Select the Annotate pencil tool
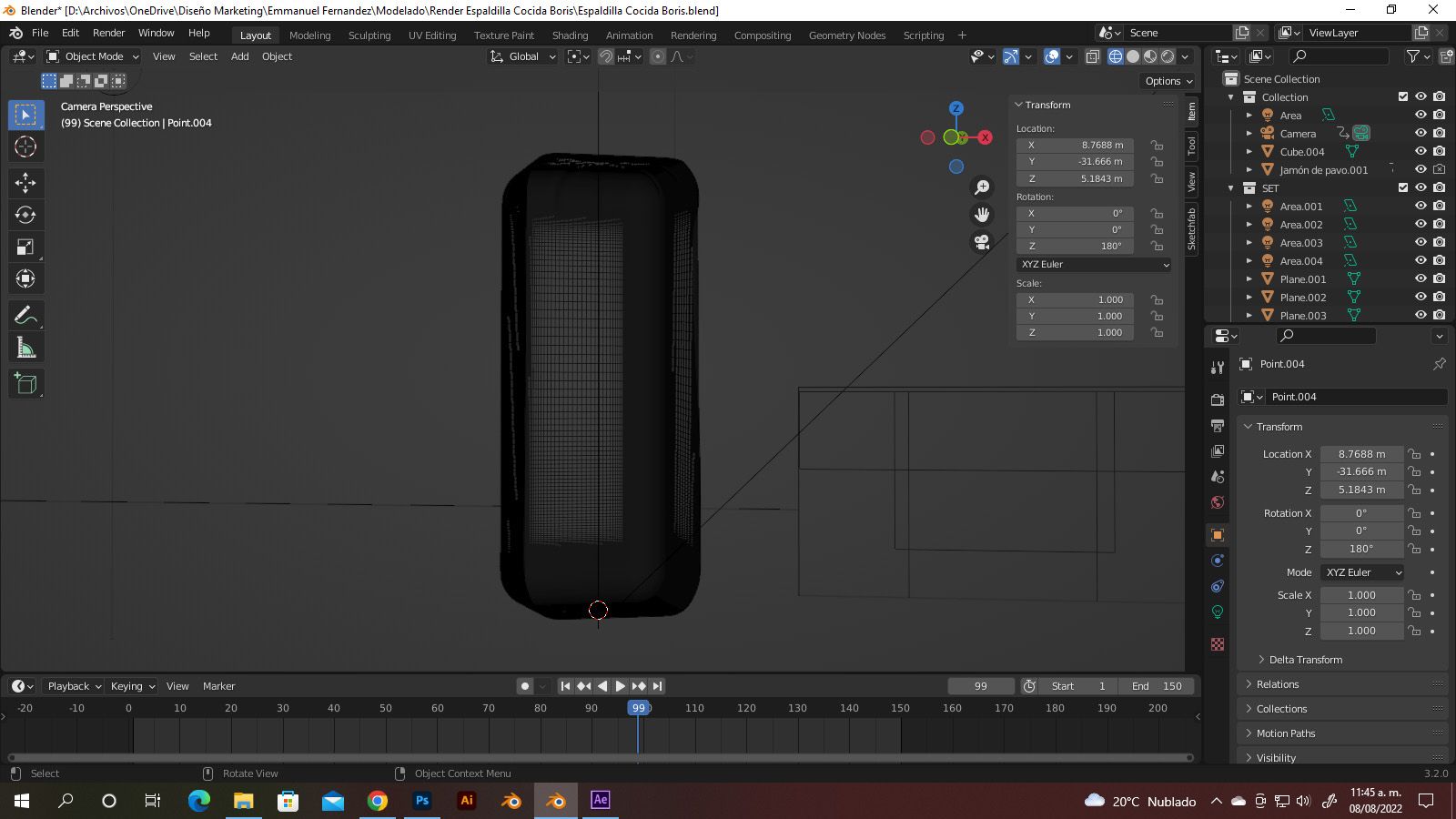Image resolution: width=1456 pixels, height=819 pixels. pyautogui.click(x=25, y=316)
